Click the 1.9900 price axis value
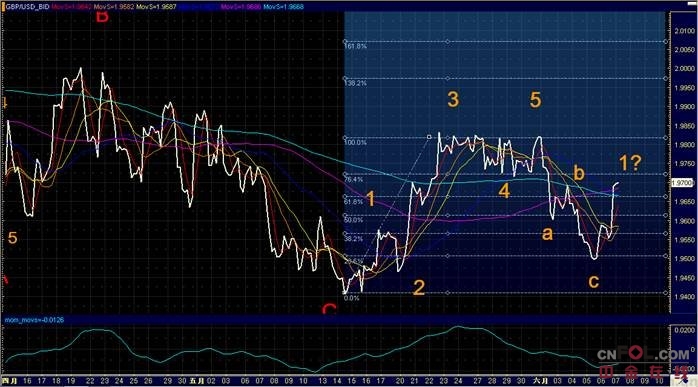This screenshot has height=387, width=698. point(684,107)
